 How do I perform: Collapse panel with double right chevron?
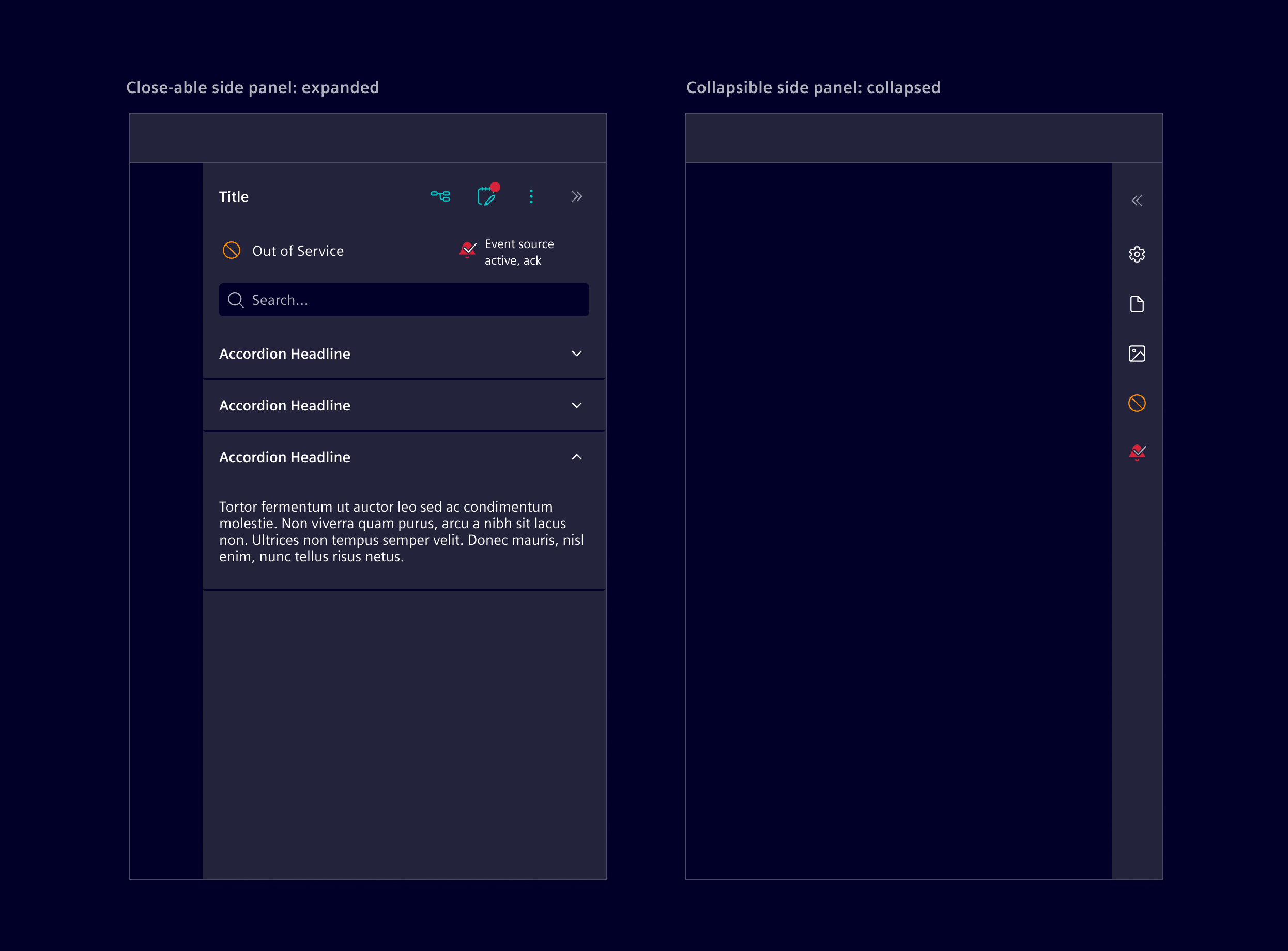pyautogui.click(x=577, y=196)
